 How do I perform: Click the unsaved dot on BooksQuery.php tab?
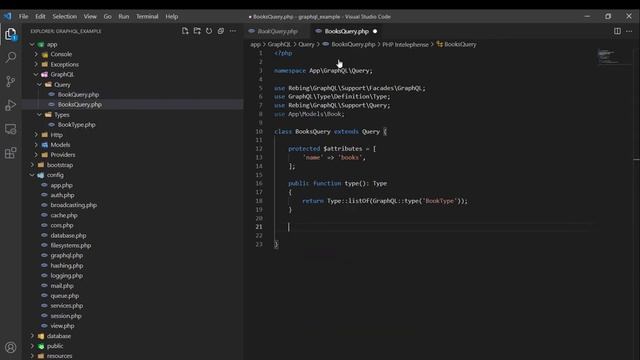pyautogui.click(x=375, y=31)
